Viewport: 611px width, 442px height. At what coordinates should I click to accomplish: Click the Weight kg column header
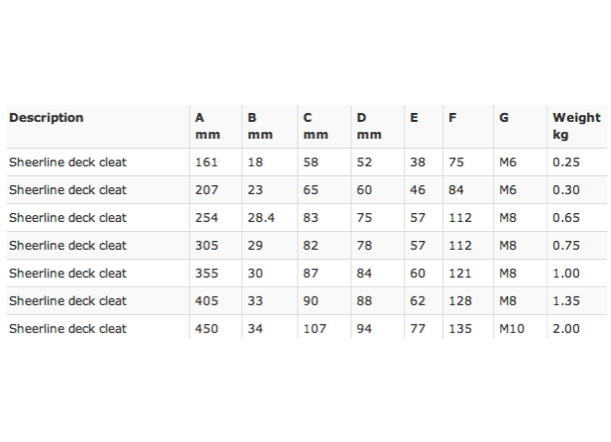coord(576,126)
